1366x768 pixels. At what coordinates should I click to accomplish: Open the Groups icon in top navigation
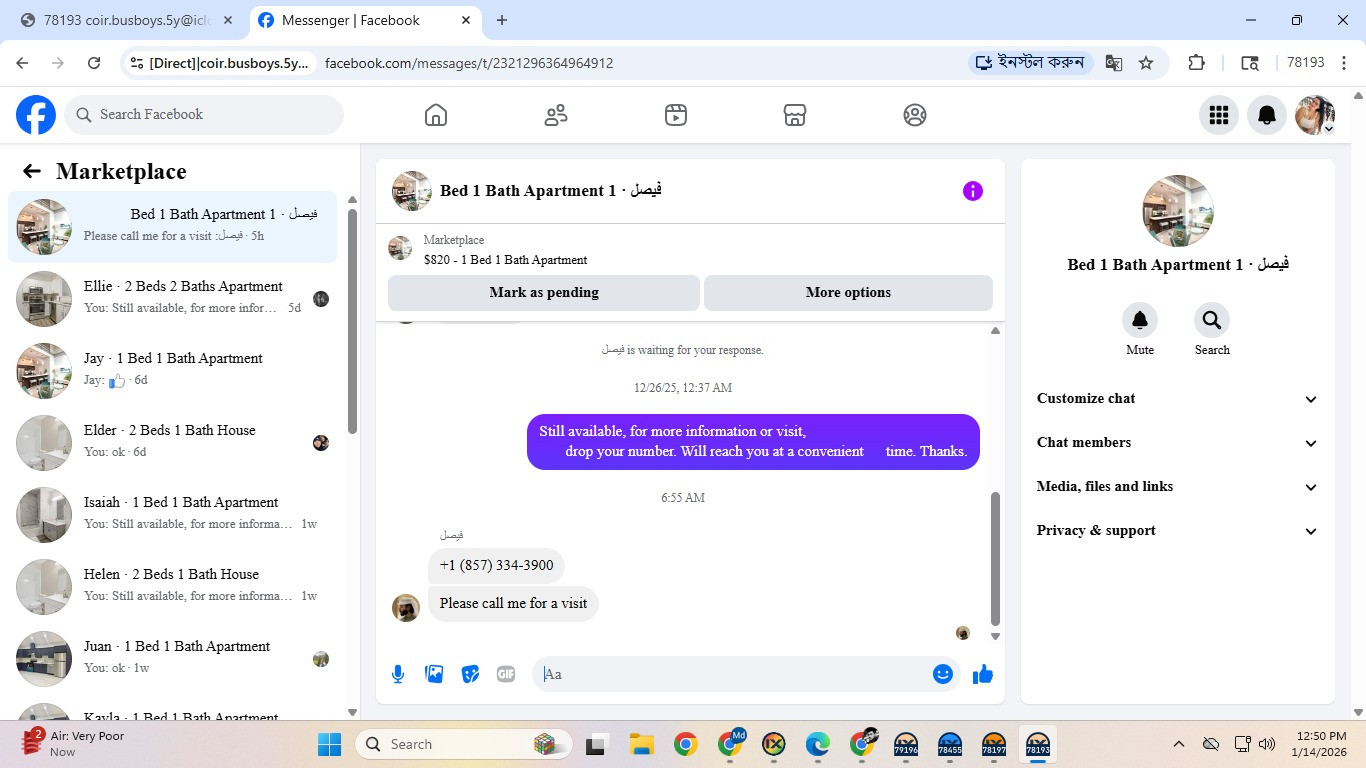(915, 115)
